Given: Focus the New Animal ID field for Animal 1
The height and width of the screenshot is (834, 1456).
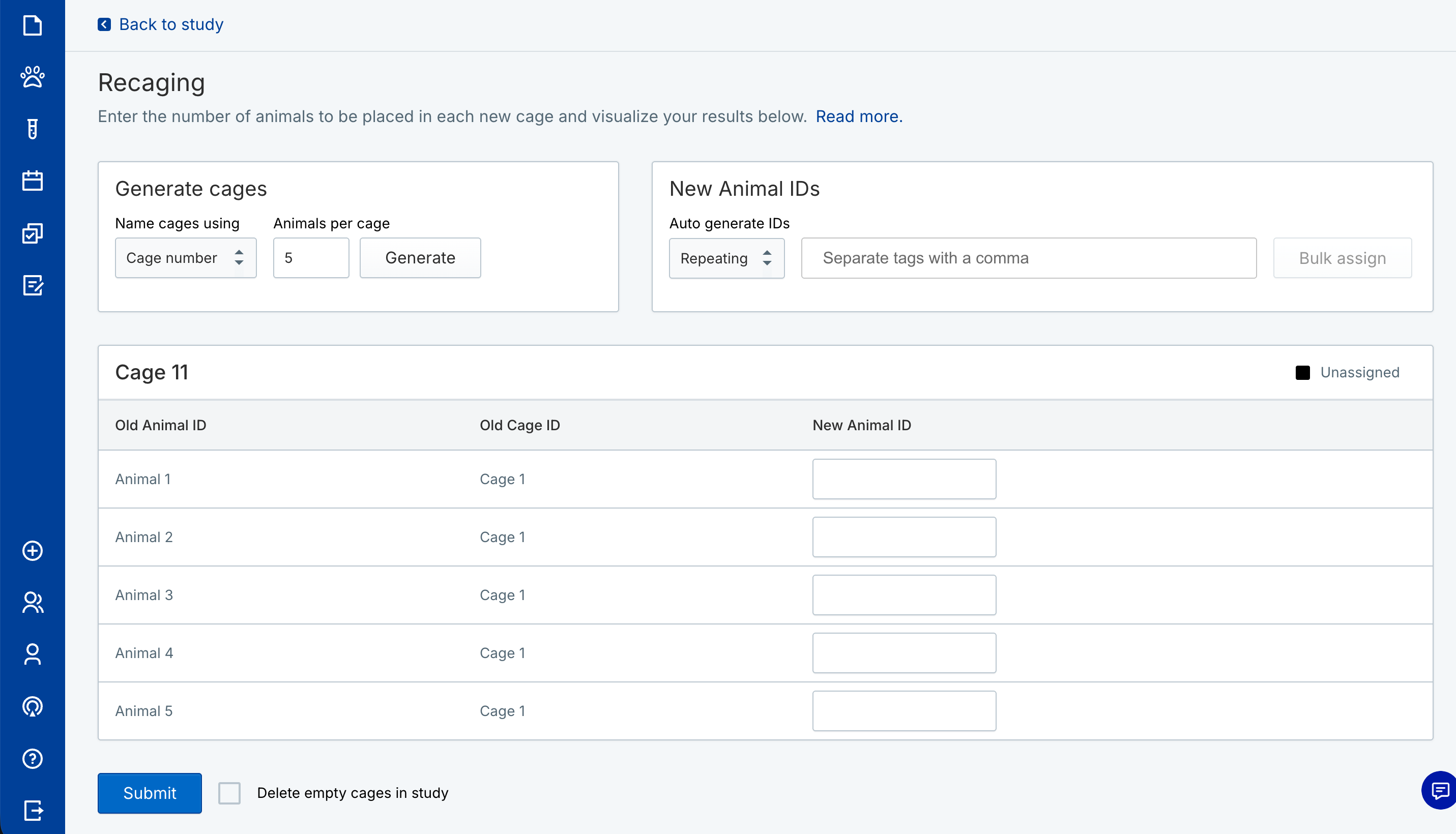Looking at the screenshot, I should click(x=904, y=479).
